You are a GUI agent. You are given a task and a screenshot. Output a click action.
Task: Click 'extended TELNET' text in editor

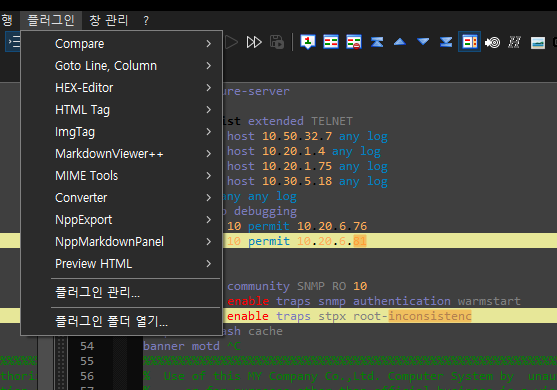pos(300,121)
